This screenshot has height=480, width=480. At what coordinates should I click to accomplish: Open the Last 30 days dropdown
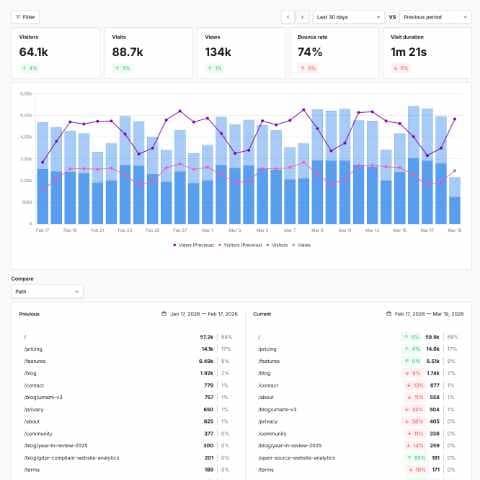tap(348, 17)
